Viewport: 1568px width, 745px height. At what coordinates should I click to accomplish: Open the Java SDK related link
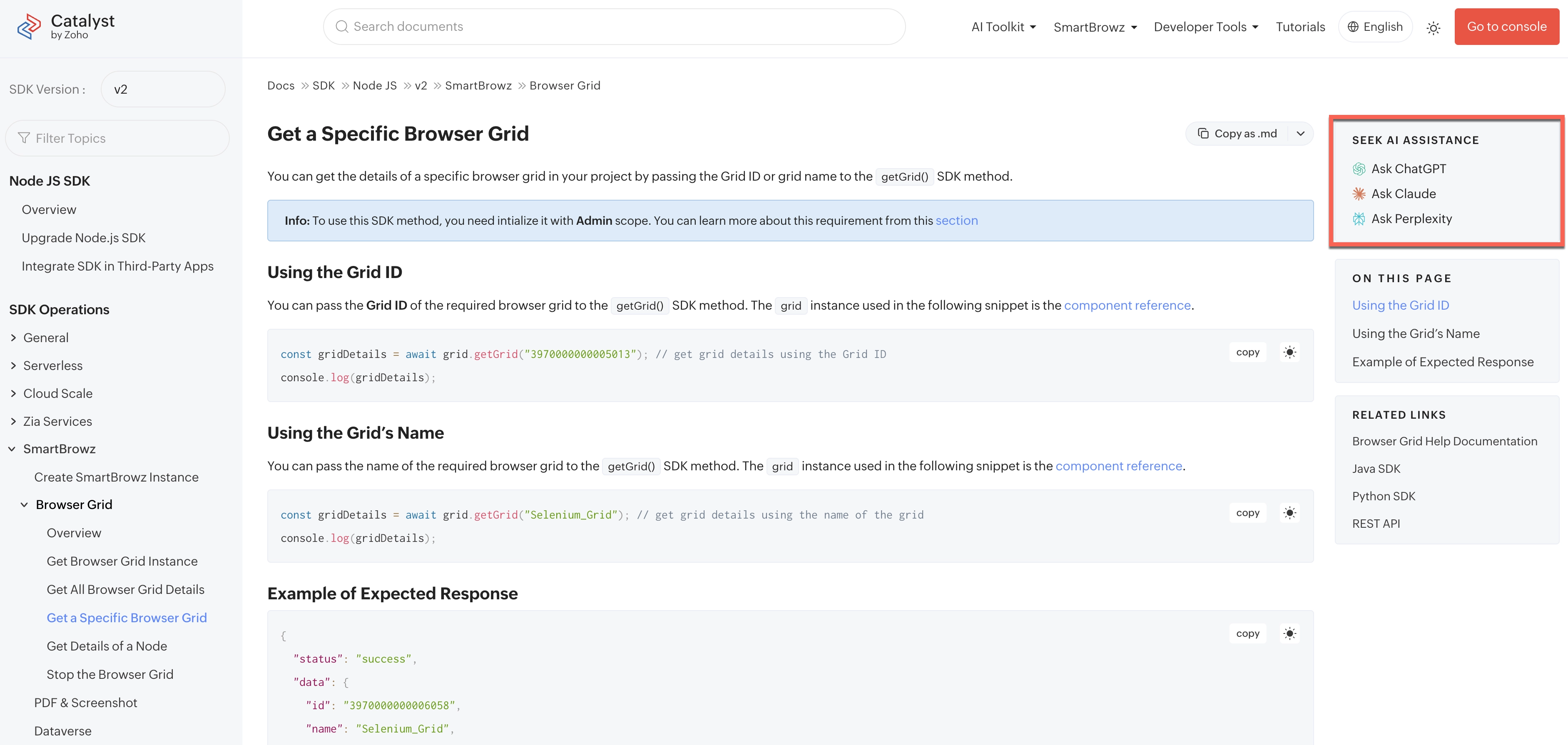pos(1376,469)
